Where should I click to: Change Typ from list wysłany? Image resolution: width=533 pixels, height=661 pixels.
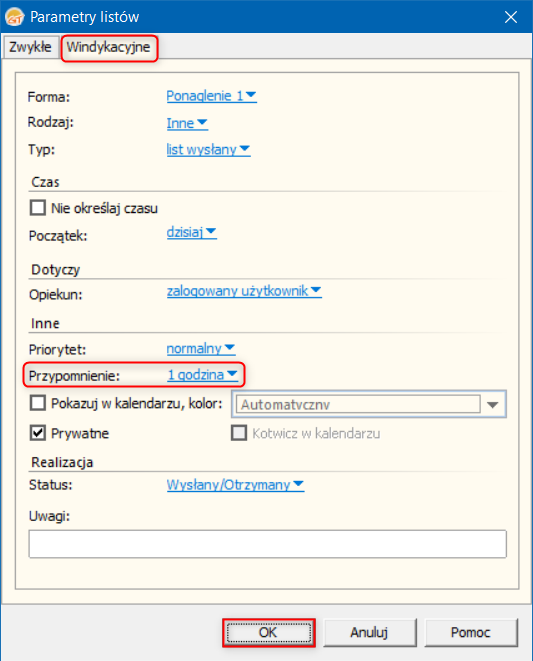coord(208,149)
